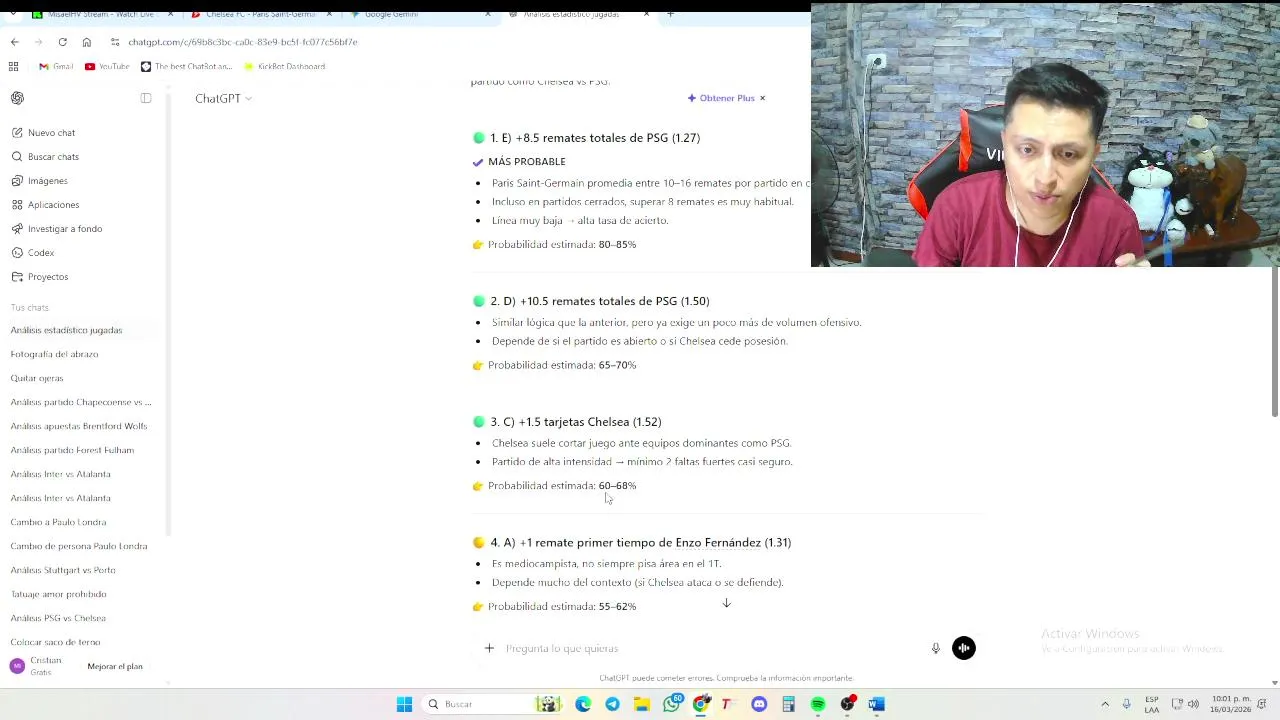Open Microsoft Word from the taskbar

876,704
